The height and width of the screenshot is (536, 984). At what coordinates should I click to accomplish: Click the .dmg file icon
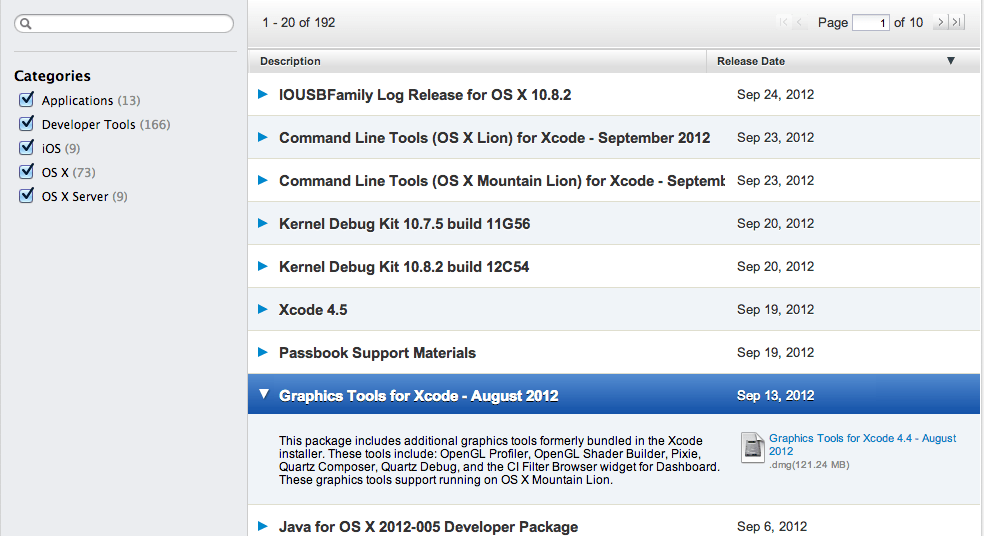point(753,447)
